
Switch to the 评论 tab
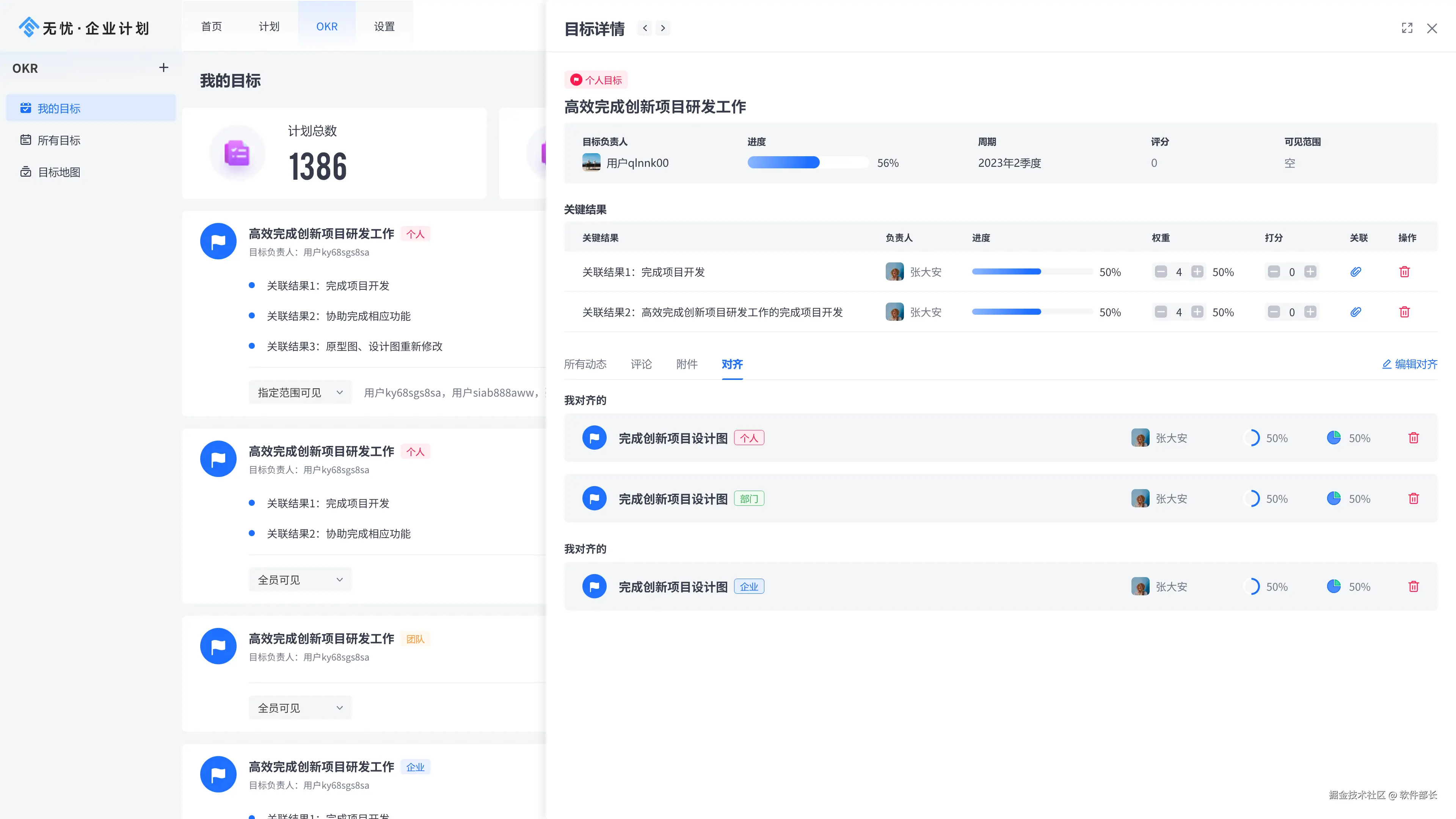click(x=641, y=364)
